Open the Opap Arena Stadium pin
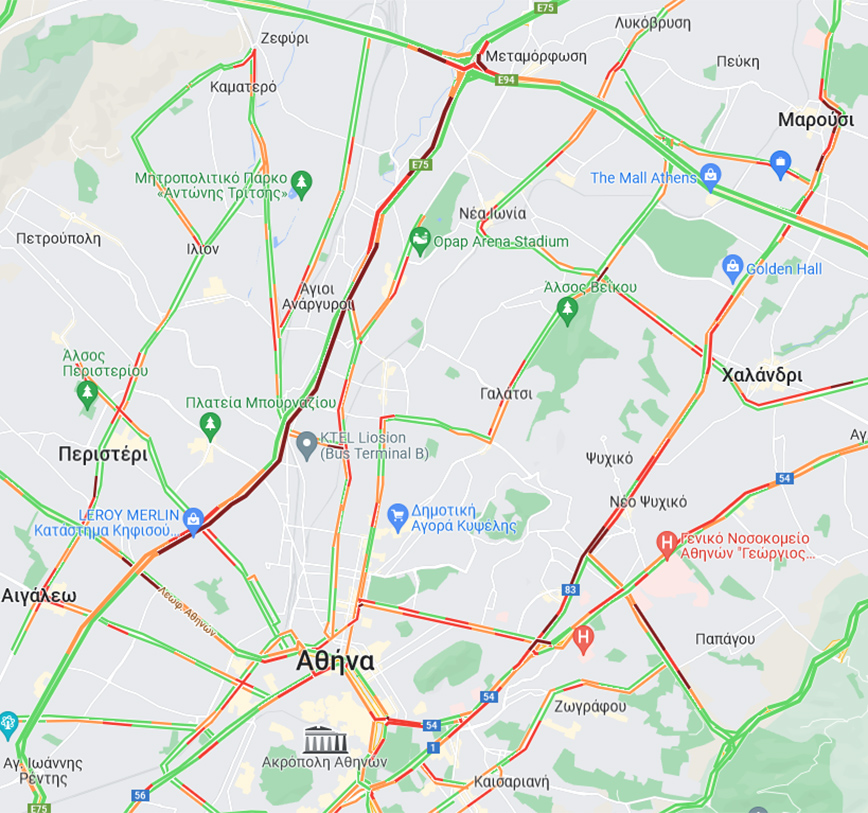This screenshot has height=813, width=868. tap(420, 241)
